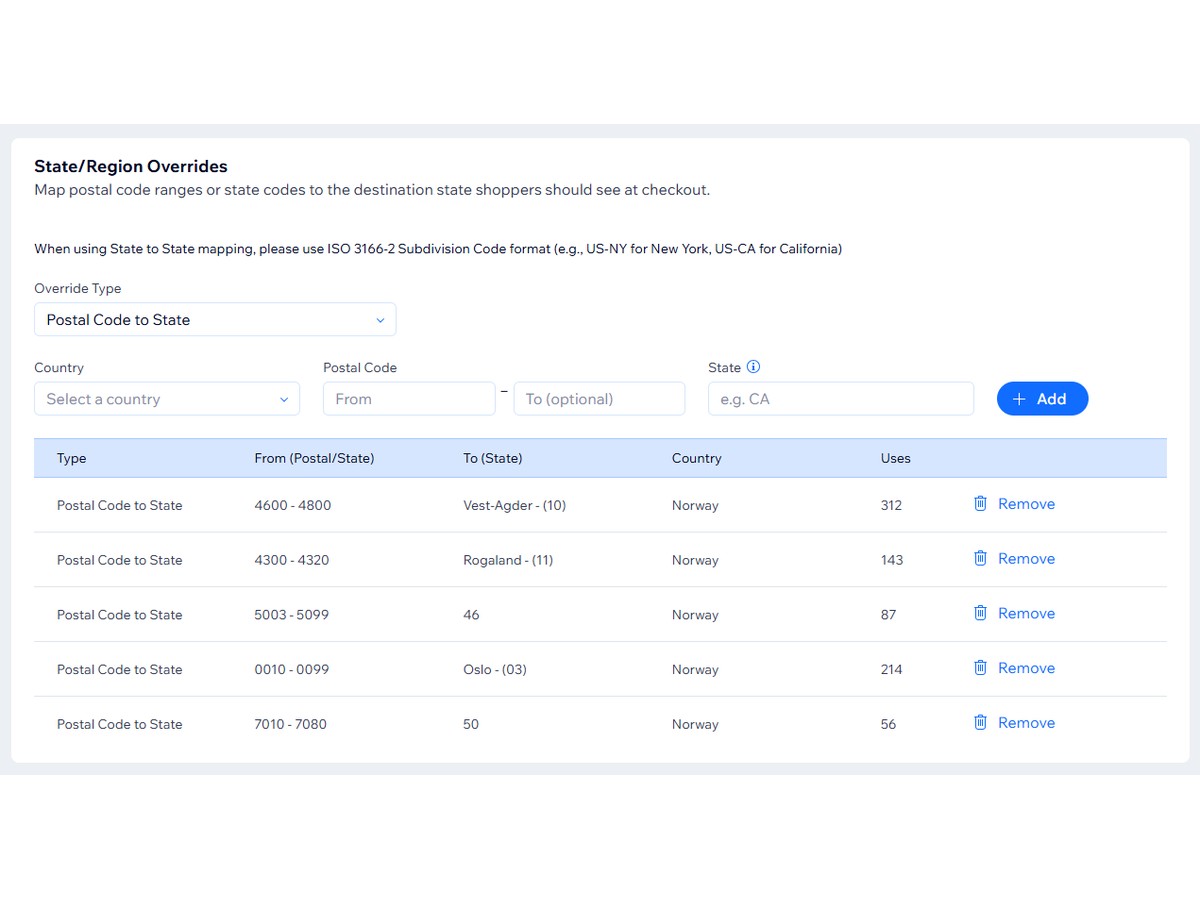
Task: Click trash icon for 4300 - 4320 row
Action: (980, 559)
